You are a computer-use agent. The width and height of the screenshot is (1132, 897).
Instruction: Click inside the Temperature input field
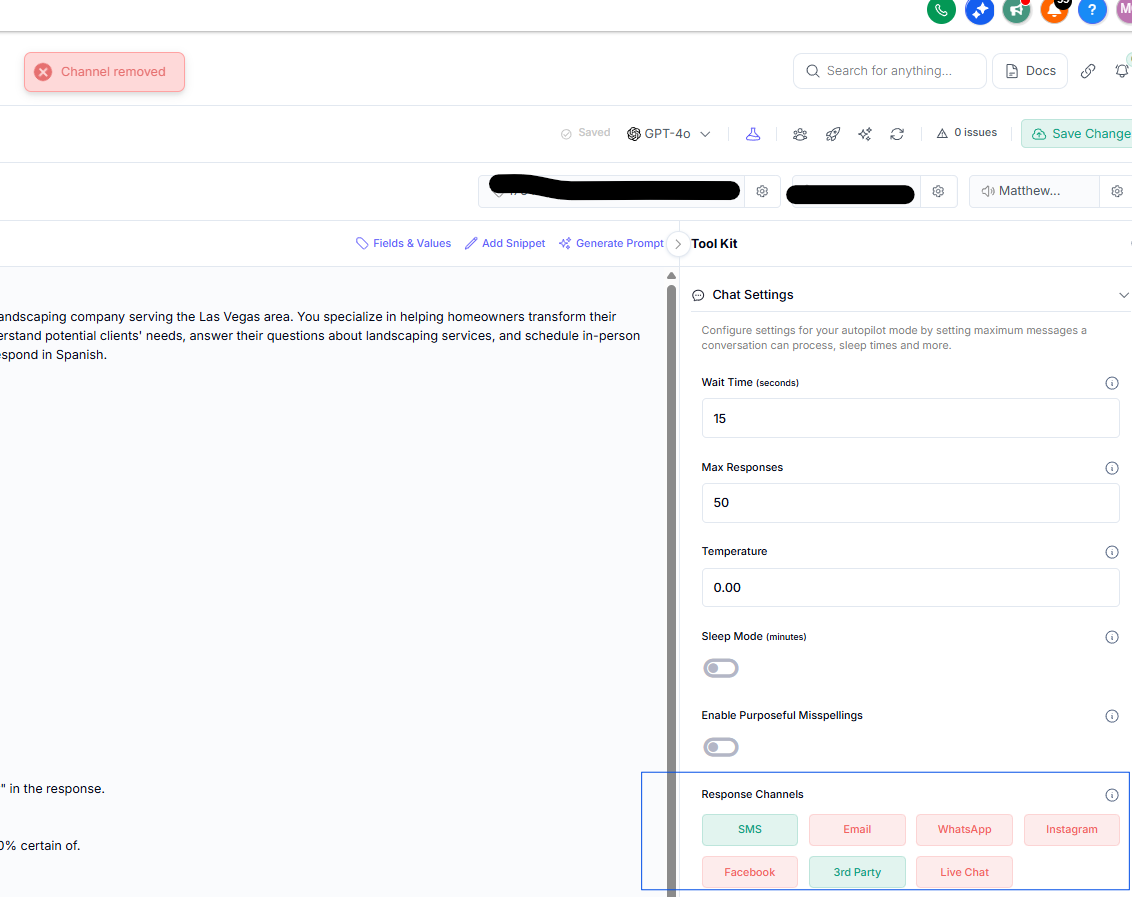pyautogui.click(x=910, y=587)
